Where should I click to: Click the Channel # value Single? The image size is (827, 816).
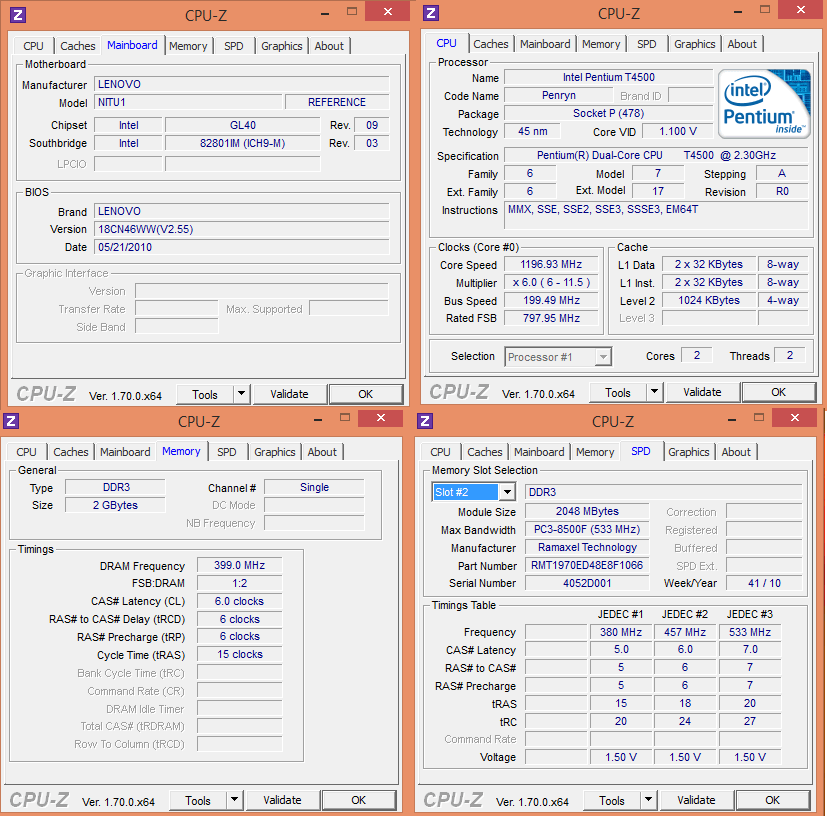(314, 487)
